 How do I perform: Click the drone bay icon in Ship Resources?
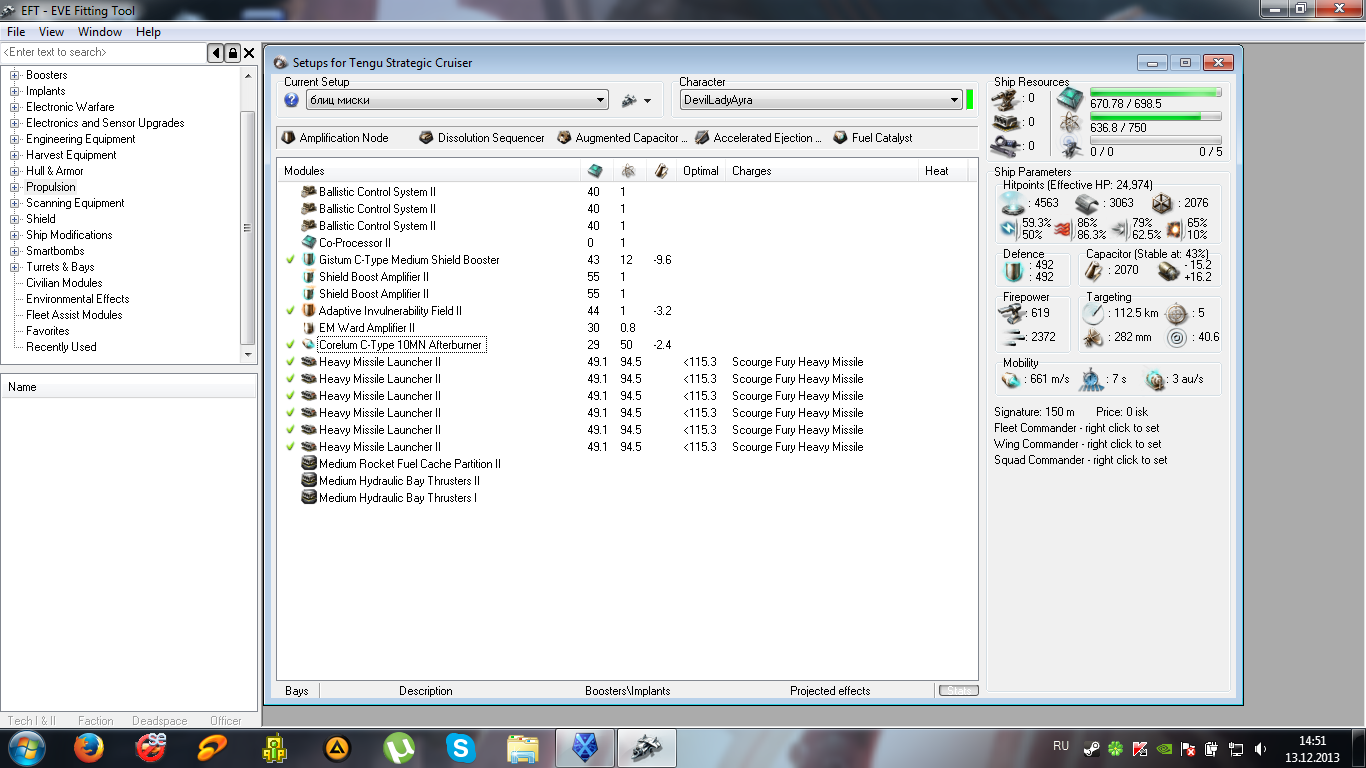(x=1069, y=146)
